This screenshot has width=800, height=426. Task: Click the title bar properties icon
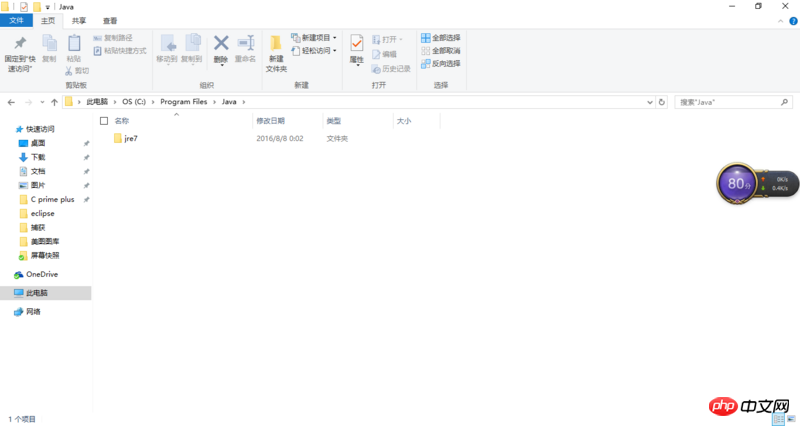[x=23, y=7]
